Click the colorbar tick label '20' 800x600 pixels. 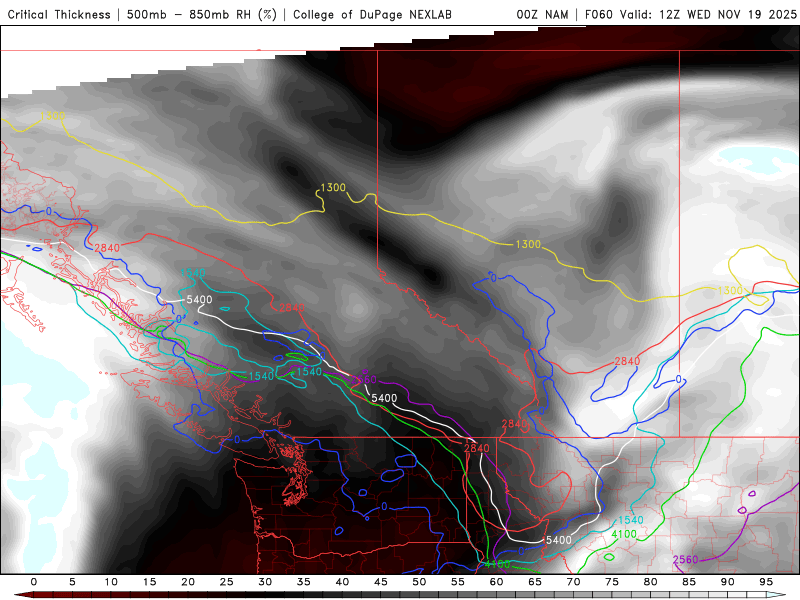188,582
